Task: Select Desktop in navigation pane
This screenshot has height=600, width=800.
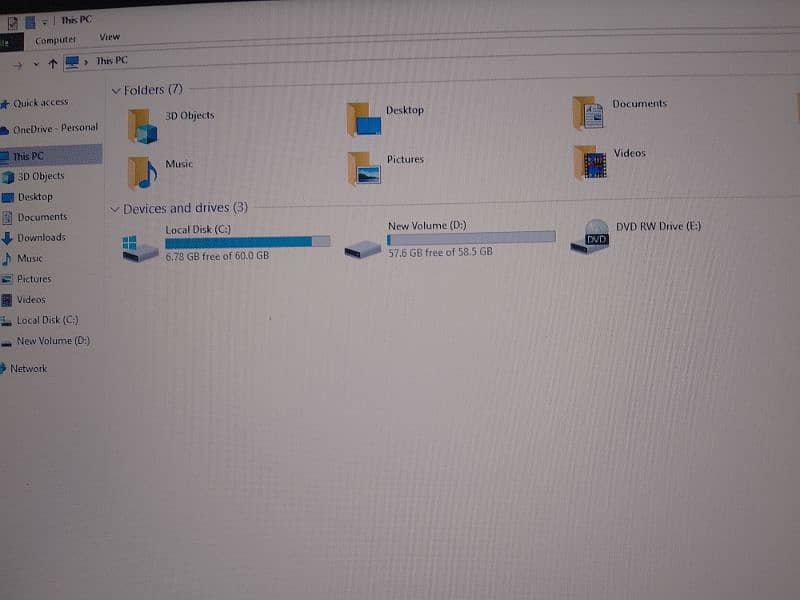Action: [35, 197]
